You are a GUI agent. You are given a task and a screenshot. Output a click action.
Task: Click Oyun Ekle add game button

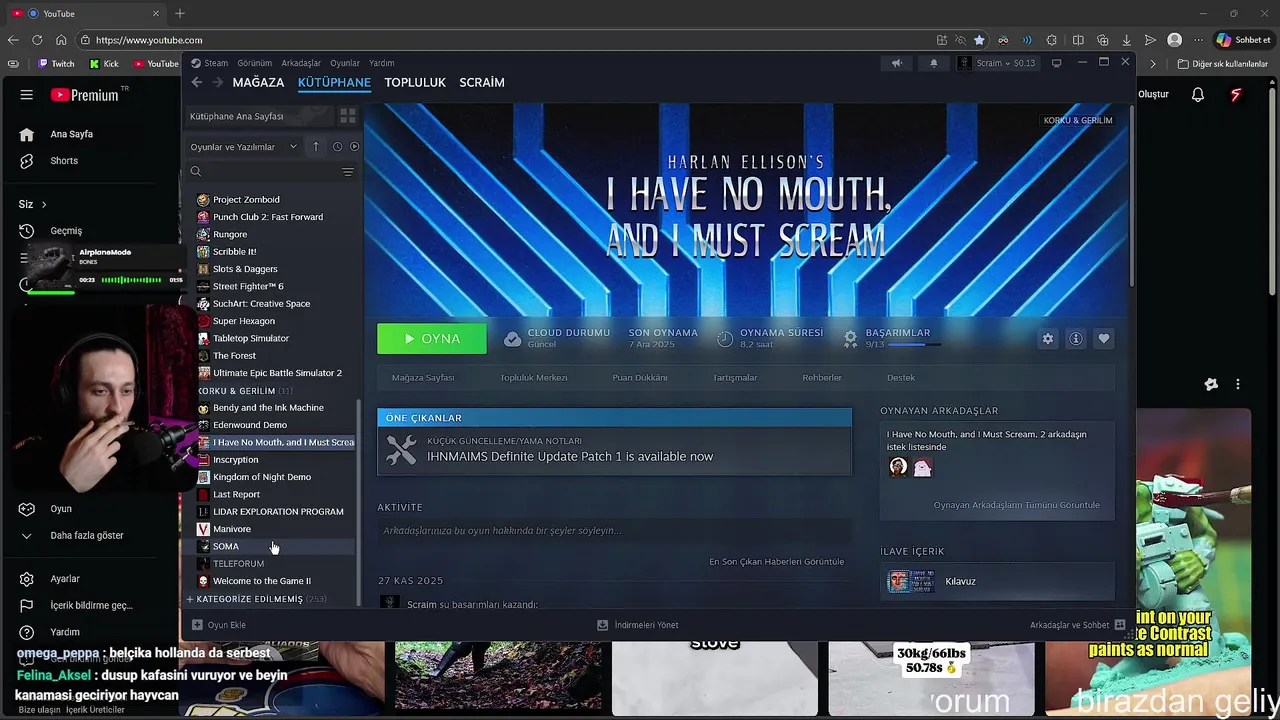219,625
